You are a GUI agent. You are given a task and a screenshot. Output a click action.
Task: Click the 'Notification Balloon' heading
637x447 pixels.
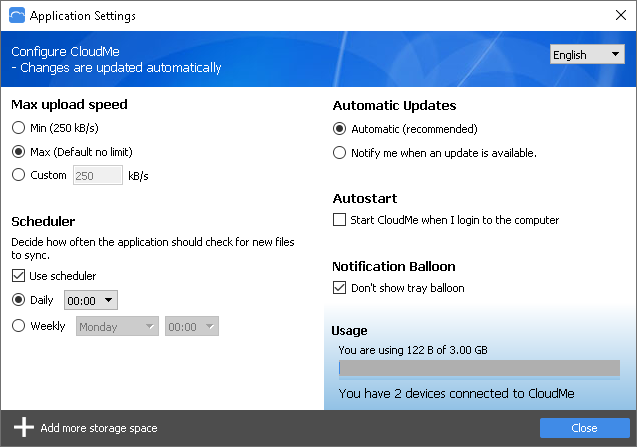pos(394,267)
